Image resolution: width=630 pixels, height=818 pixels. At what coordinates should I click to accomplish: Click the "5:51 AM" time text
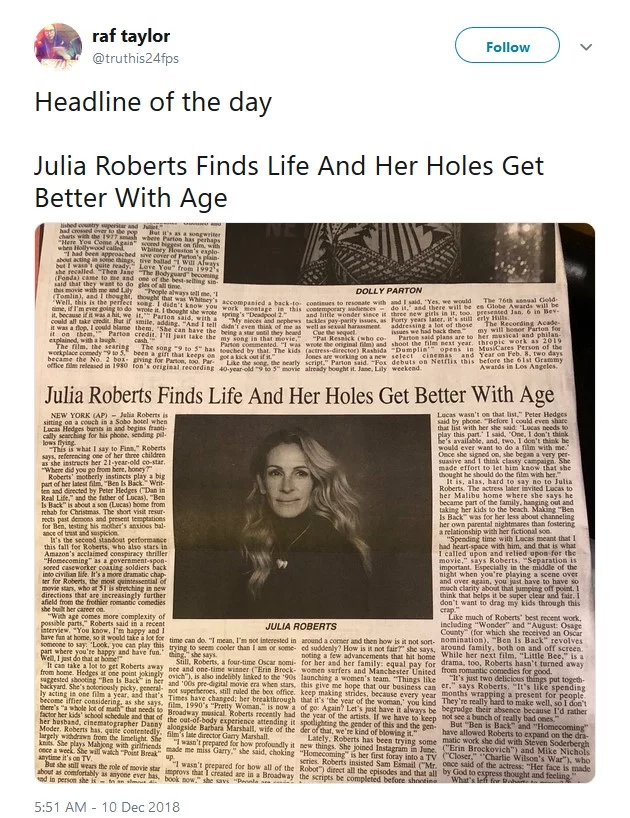[x=60, y=807]
